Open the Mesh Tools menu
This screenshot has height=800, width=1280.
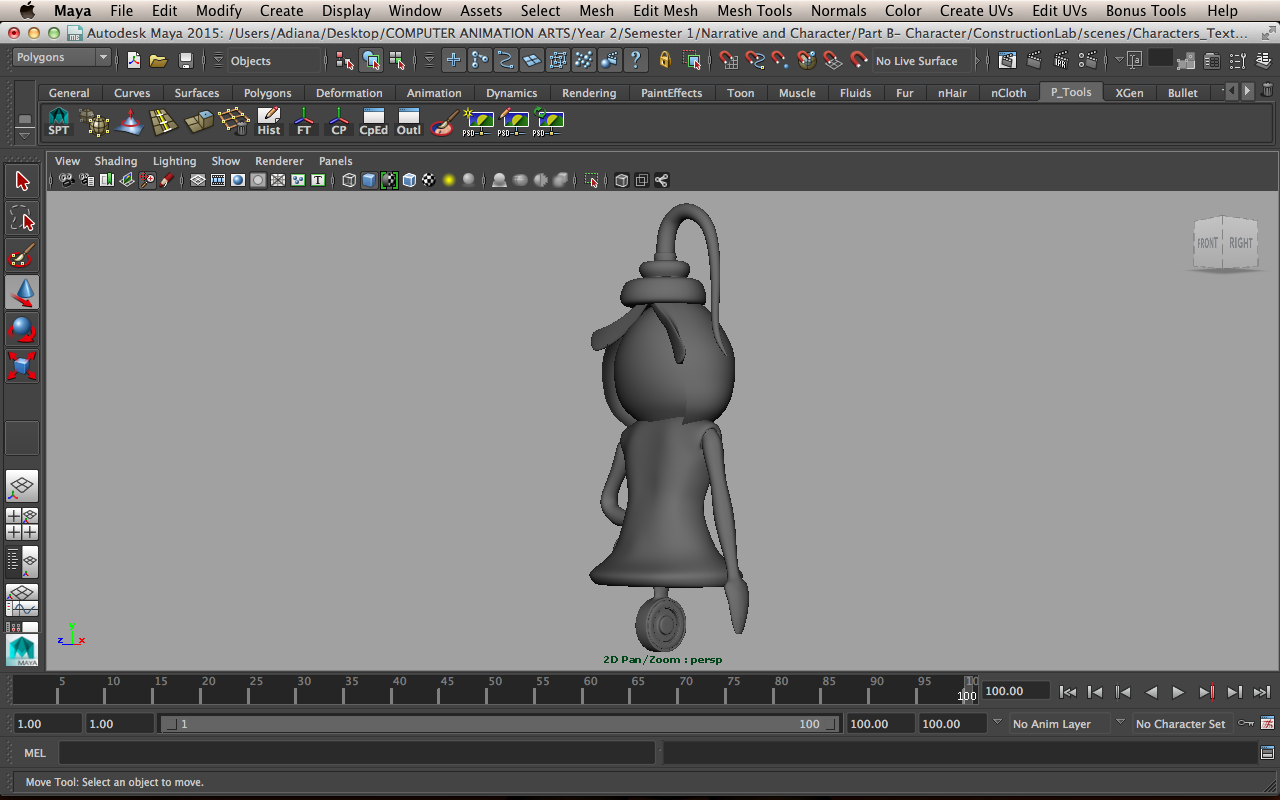coord(754,11)
